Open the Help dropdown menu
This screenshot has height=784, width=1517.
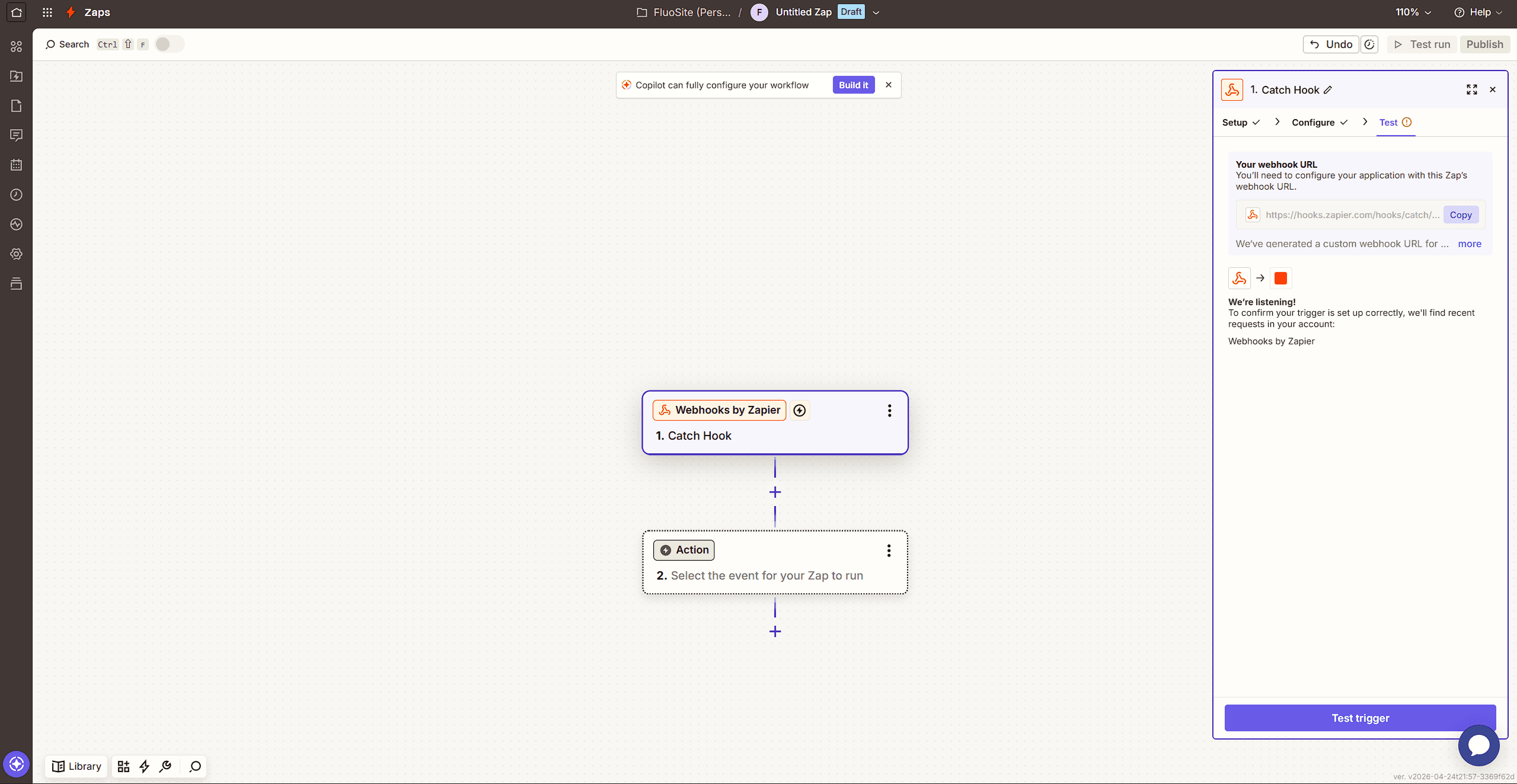point(1478,12)
